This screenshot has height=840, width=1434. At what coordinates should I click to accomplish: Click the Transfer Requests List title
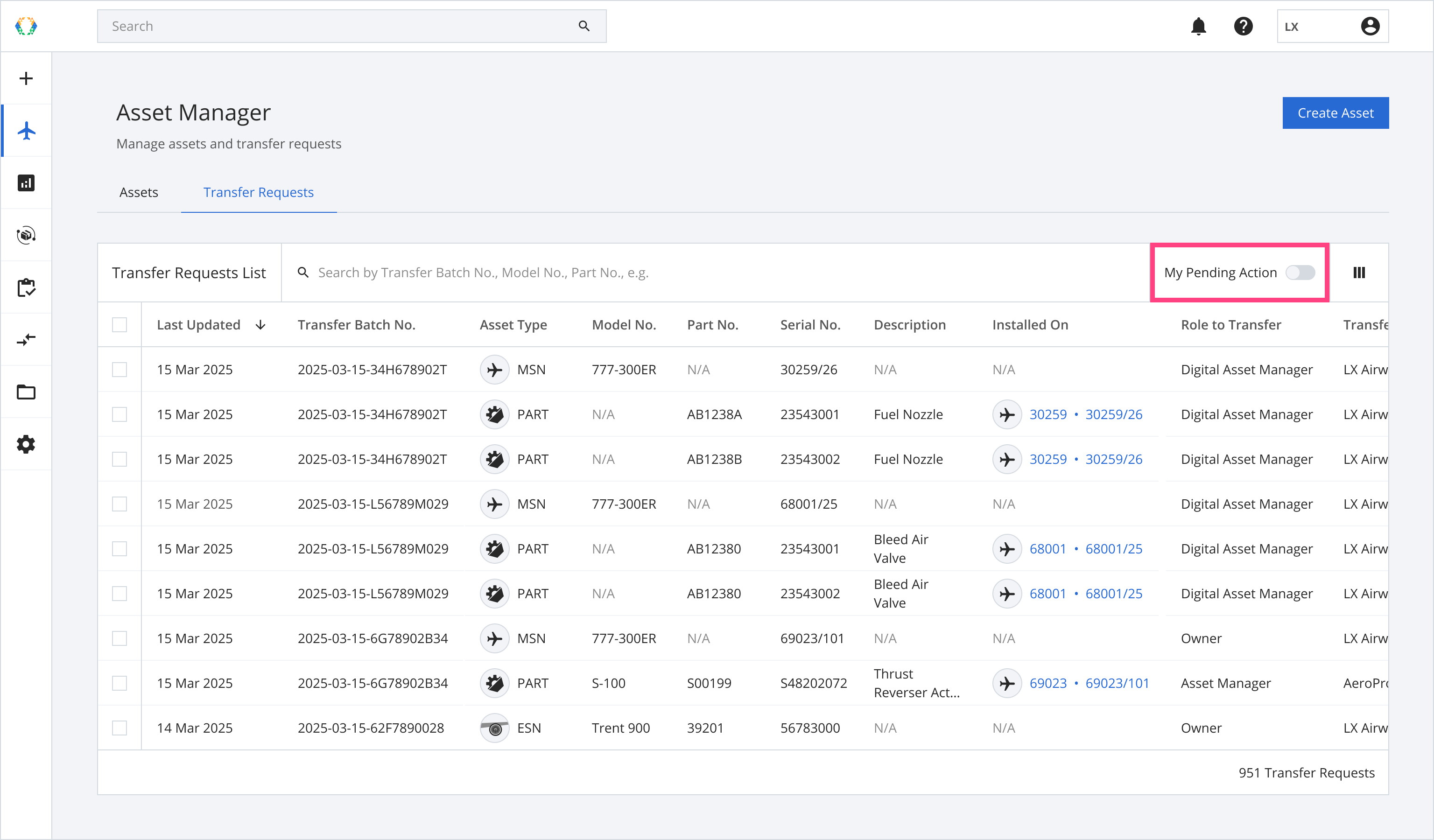click(189, 273)
